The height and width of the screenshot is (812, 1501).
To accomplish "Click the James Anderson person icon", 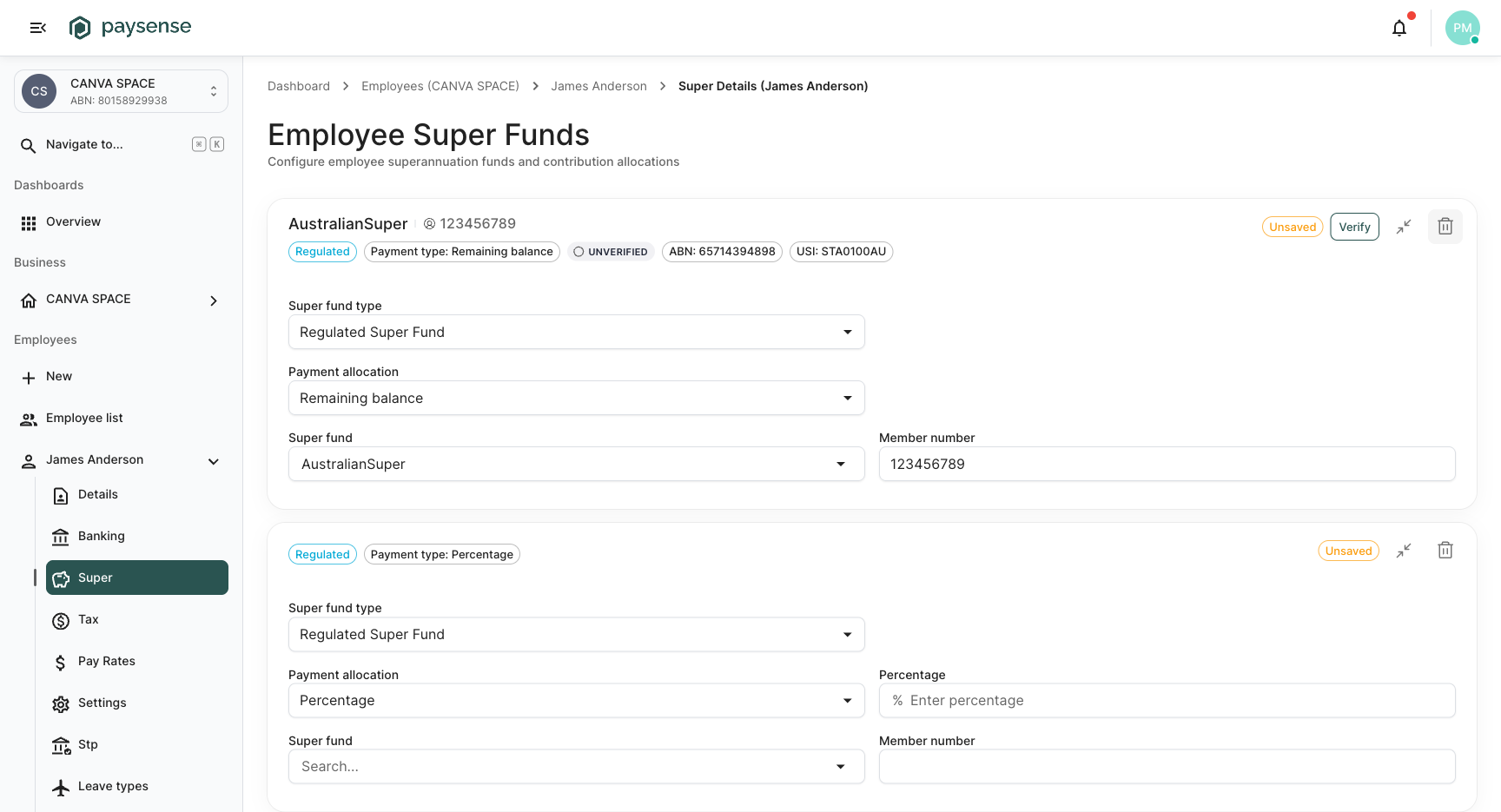I will 29,461.
